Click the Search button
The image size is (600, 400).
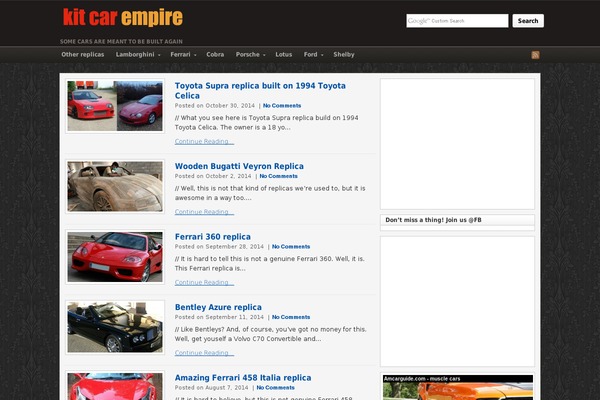pos(528,21)
